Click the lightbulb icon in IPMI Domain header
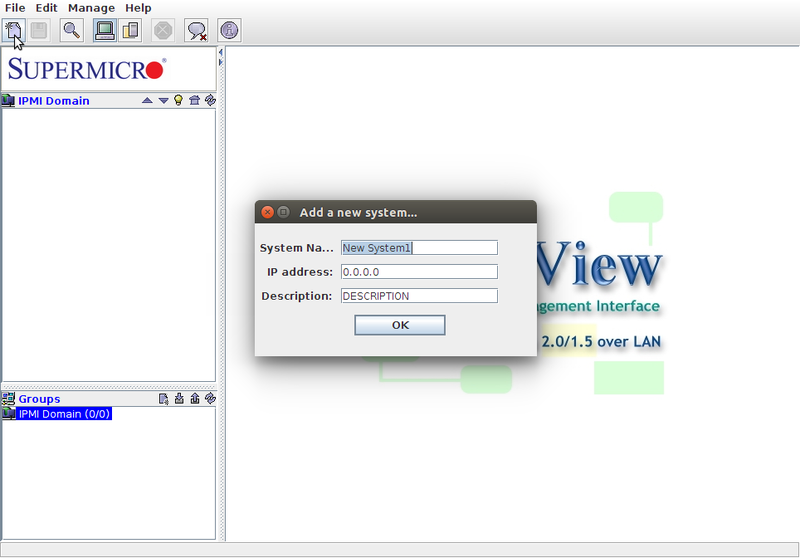 click(x=178, y=100)
